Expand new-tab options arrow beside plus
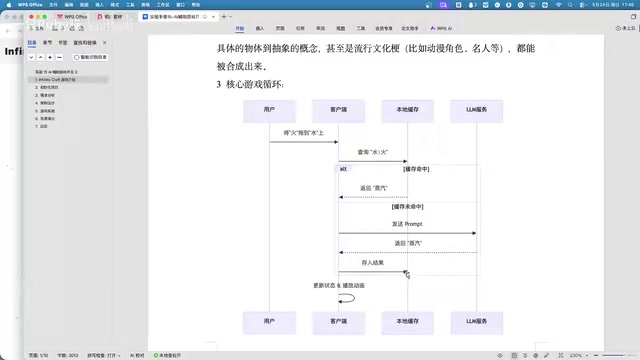640x360 pixels. click(x=231, y=17)
